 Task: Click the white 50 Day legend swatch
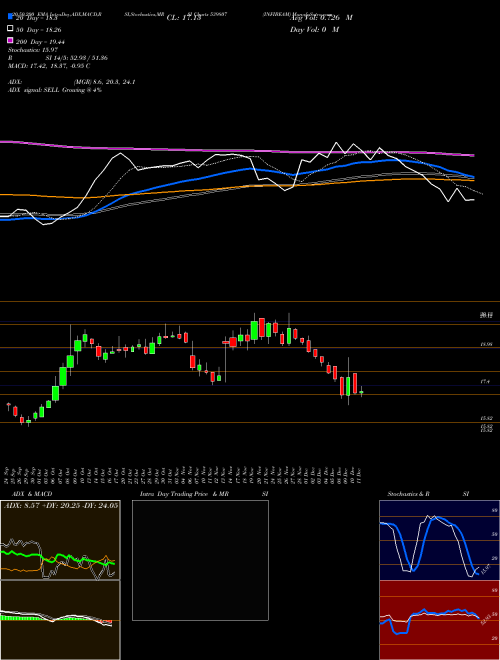(10, 29)
